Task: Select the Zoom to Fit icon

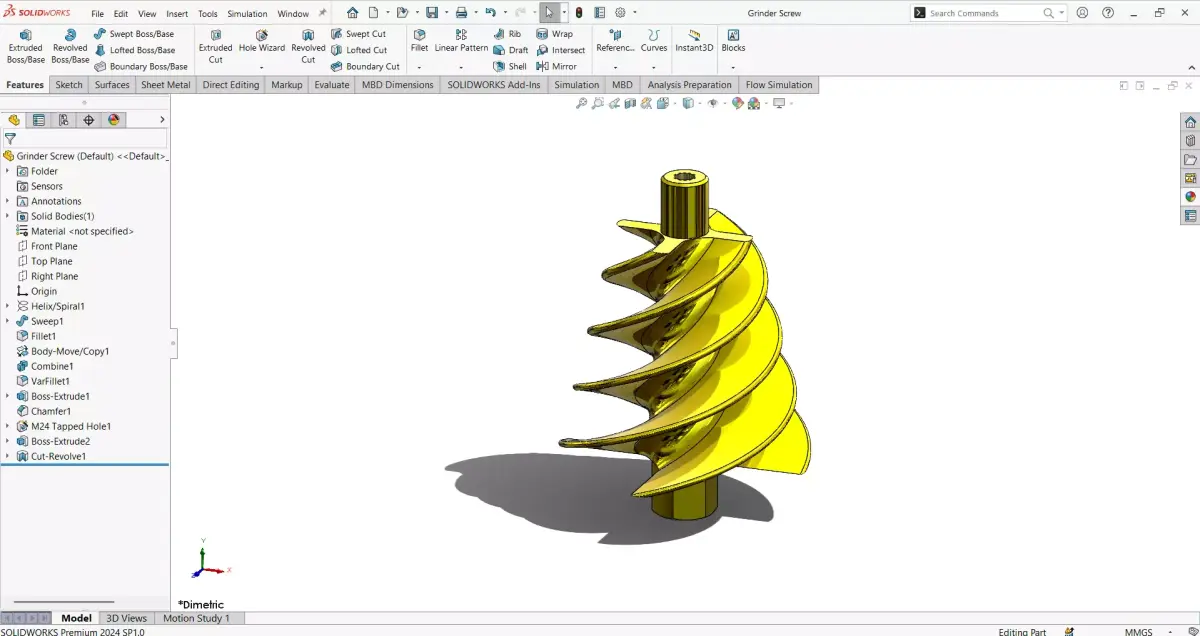Action: coord(582,103)
